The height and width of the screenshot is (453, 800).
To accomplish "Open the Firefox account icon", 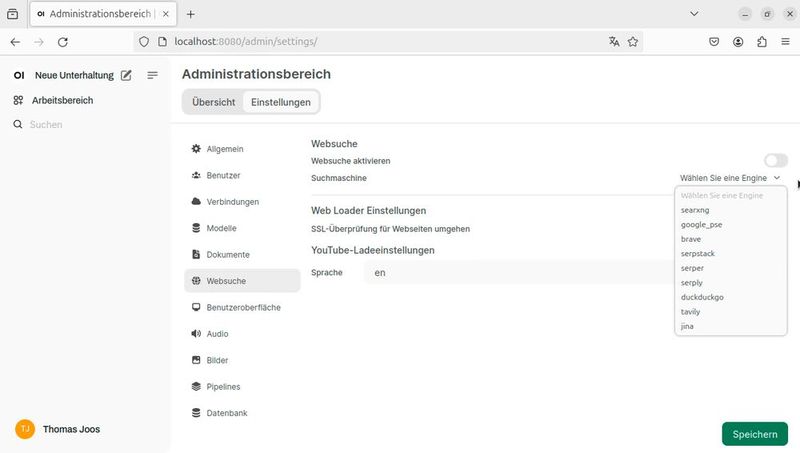I will click(x=738, y=42).
